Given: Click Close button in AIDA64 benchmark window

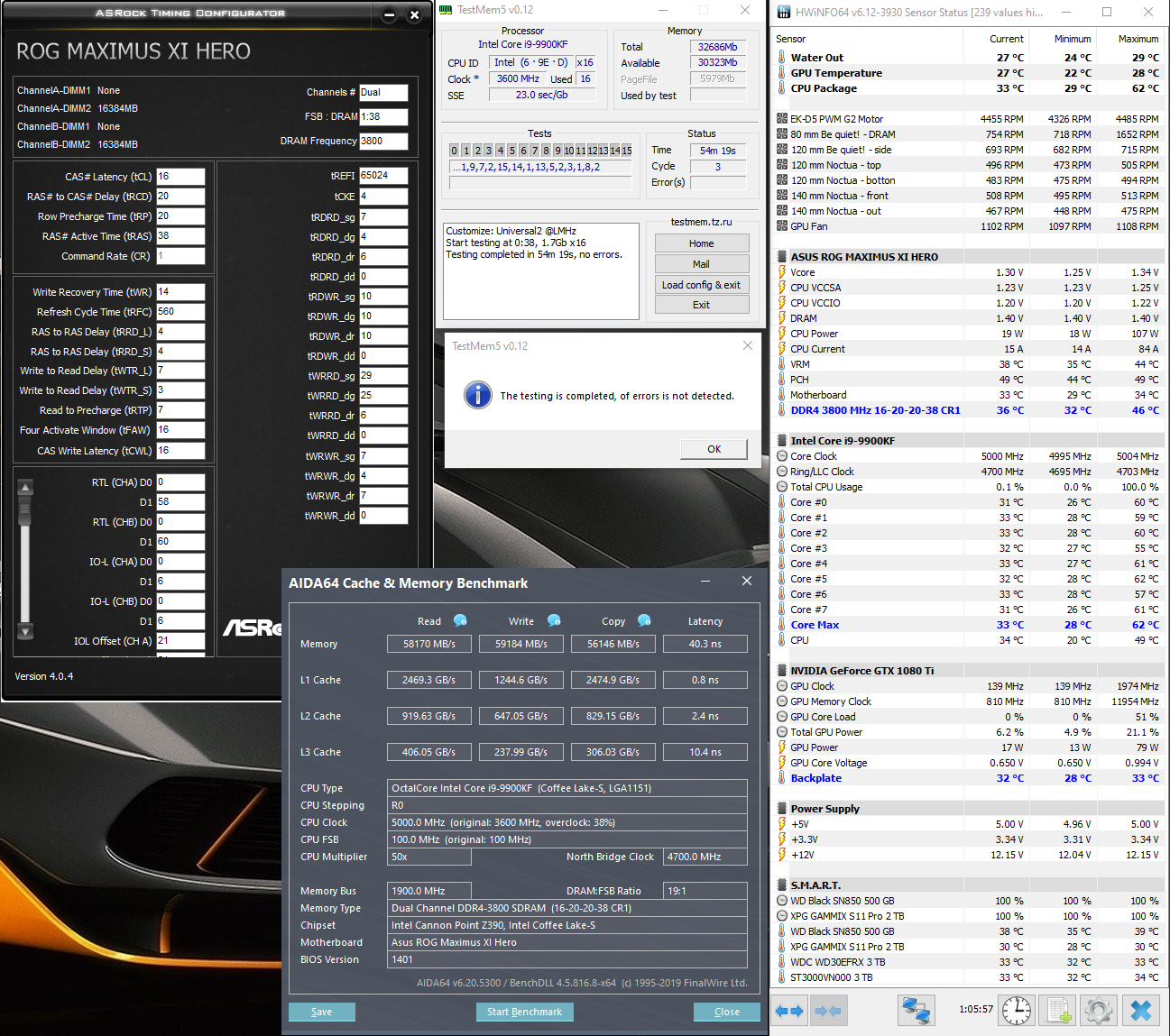Looking at the screenshot, I should pyautogui.click(x=727, y=1012).
